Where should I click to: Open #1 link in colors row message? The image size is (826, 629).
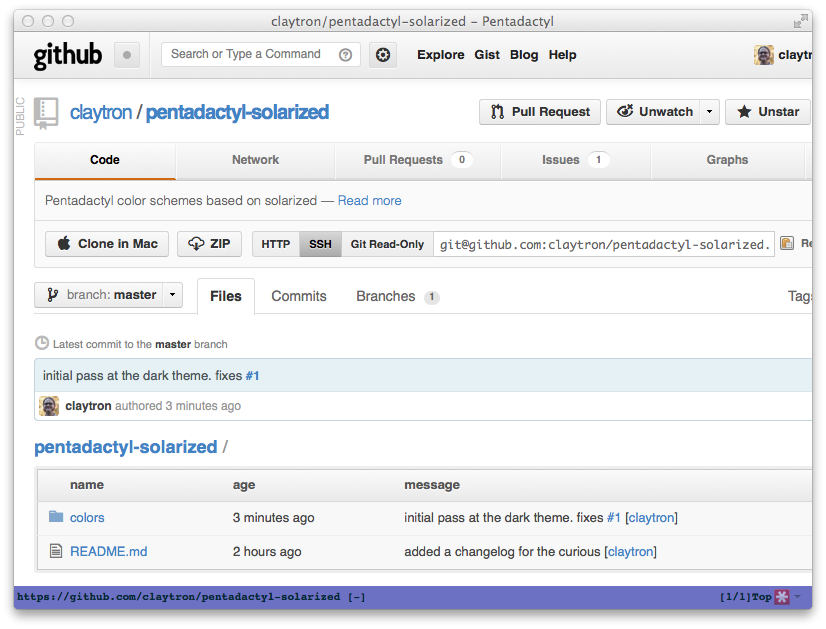click(614, 518)
